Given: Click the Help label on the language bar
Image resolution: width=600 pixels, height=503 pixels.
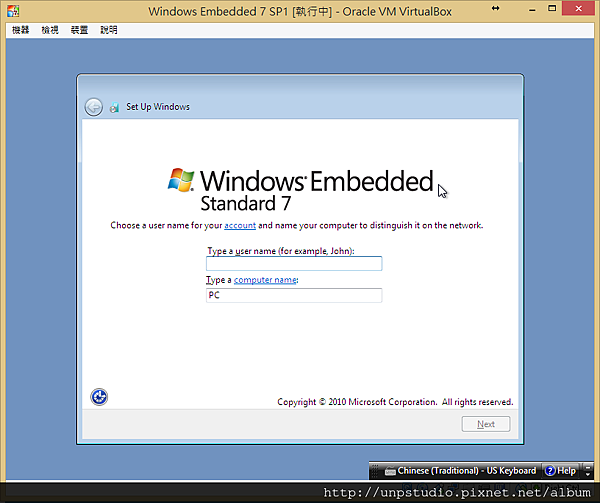Looking at the screenshot, I should coord(566,470).
